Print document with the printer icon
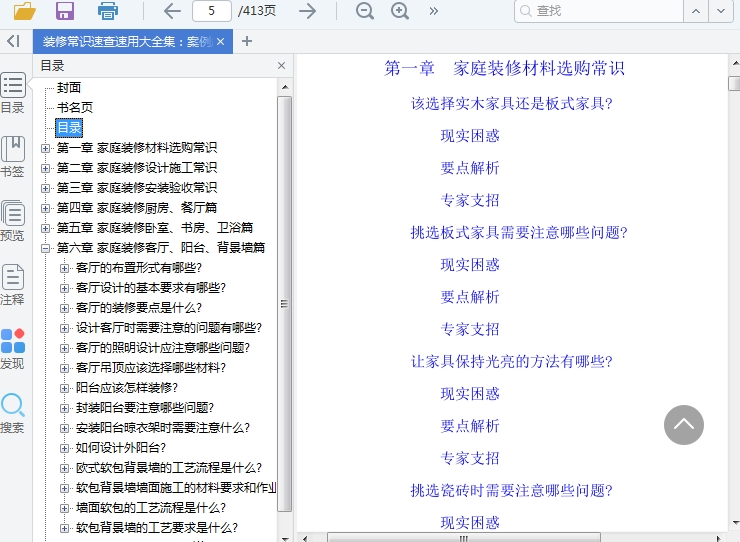740x542 pixels. 108,11
